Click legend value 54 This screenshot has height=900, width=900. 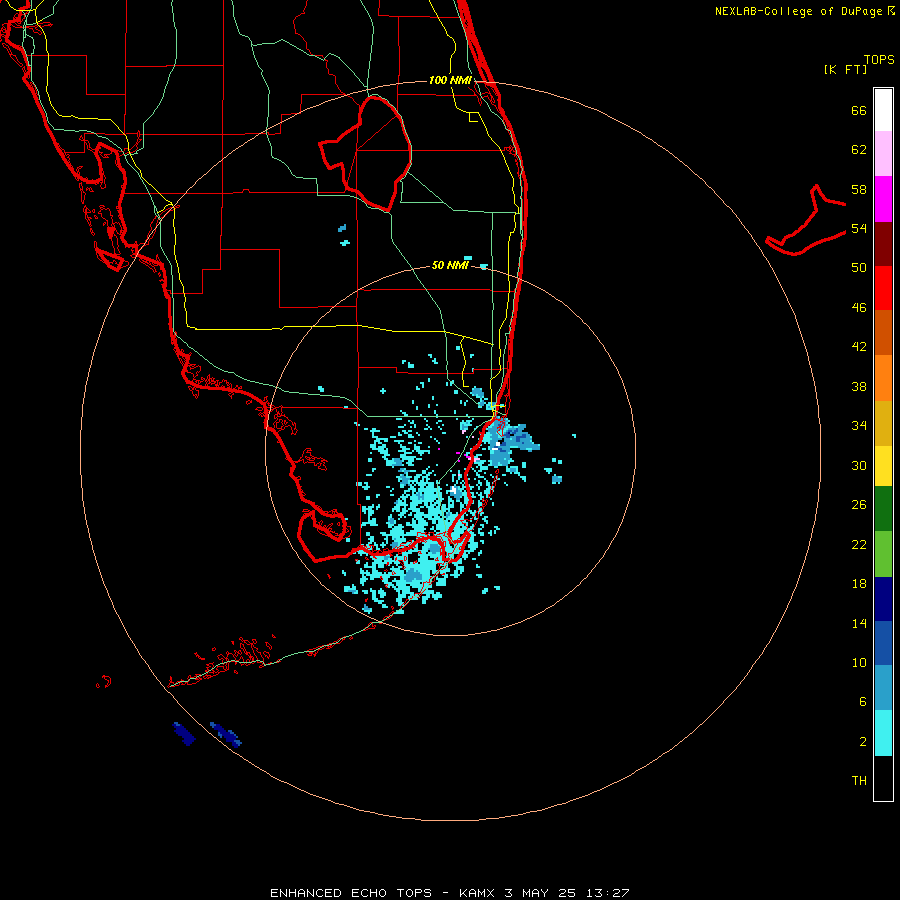(x=859, y=228)
